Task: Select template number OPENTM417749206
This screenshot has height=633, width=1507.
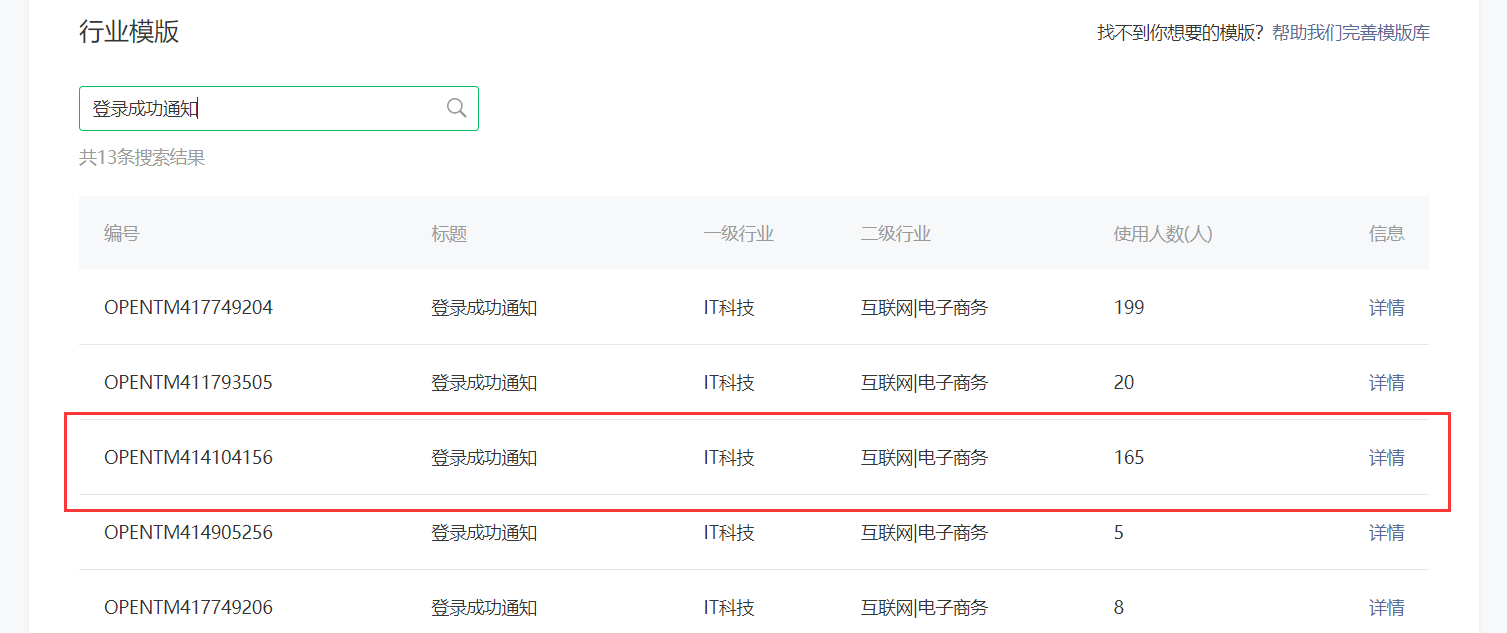Action: (188, 608)
